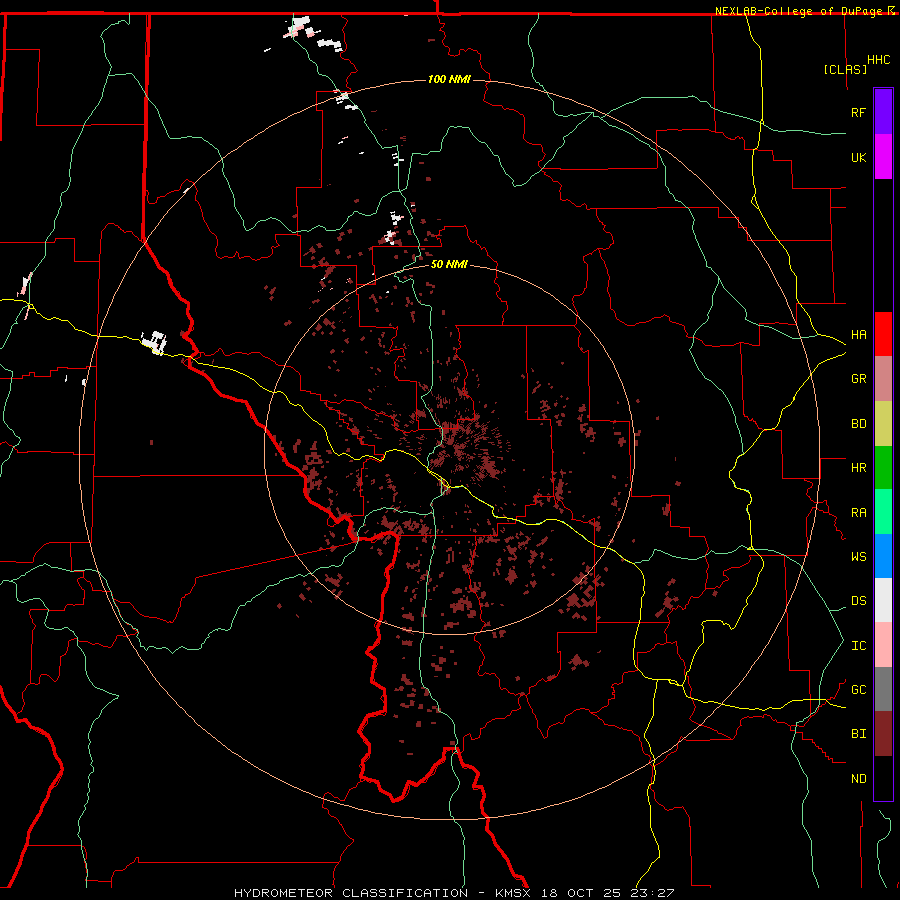
Task: Click the GR legend label
Action: (859, 379)
